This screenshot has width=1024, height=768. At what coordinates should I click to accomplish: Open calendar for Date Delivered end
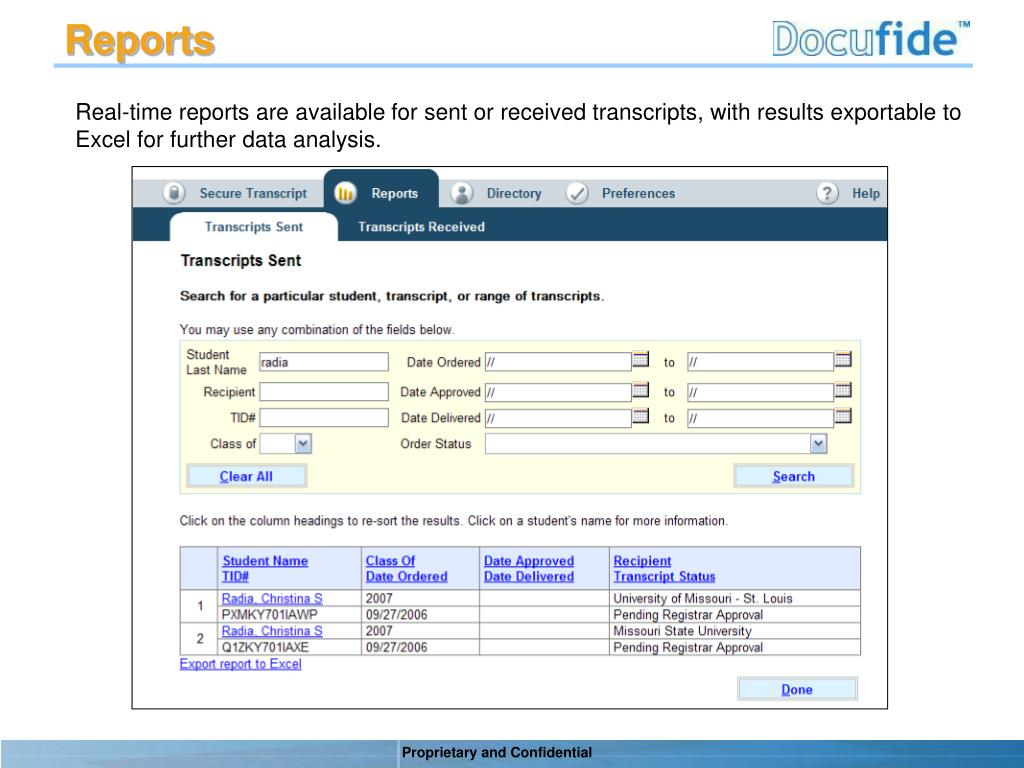(843, 416)
